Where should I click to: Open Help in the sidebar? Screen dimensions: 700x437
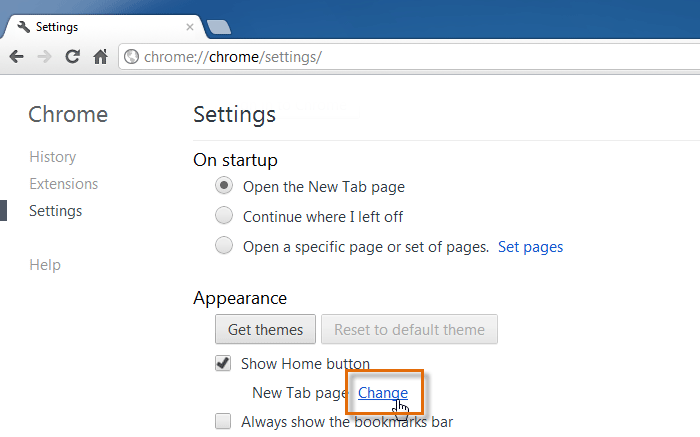pos(45,265)
